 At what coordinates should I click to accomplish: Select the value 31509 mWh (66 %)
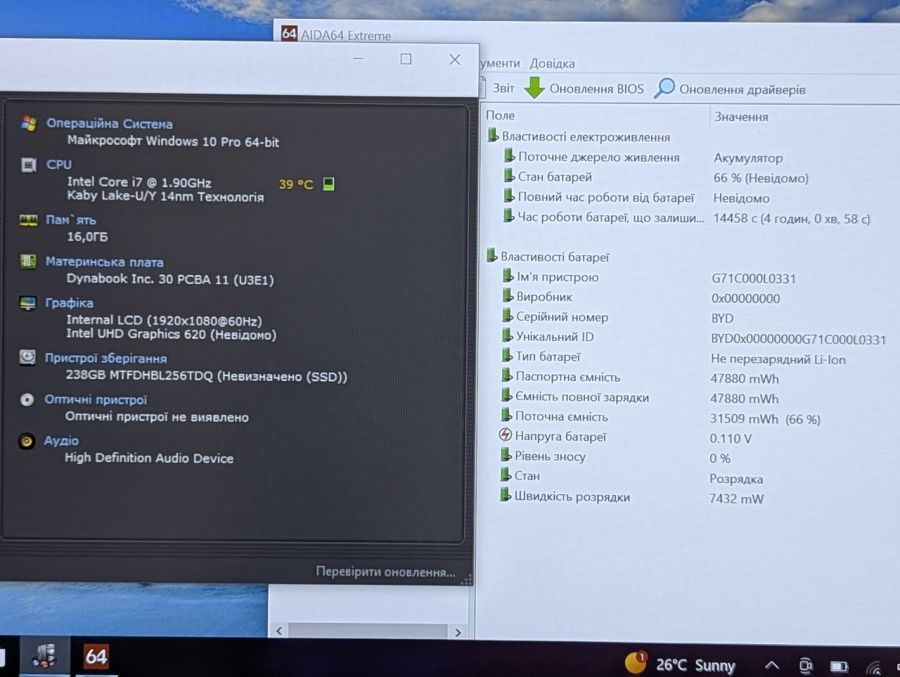pos(765,419)
